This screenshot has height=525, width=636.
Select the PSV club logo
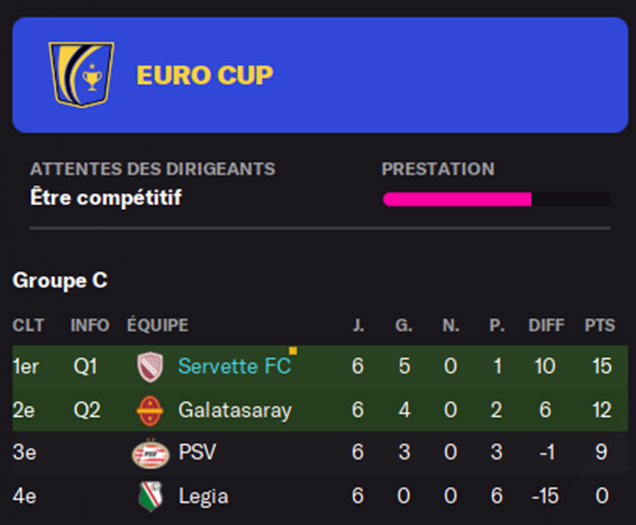click(x=150, y=454)
